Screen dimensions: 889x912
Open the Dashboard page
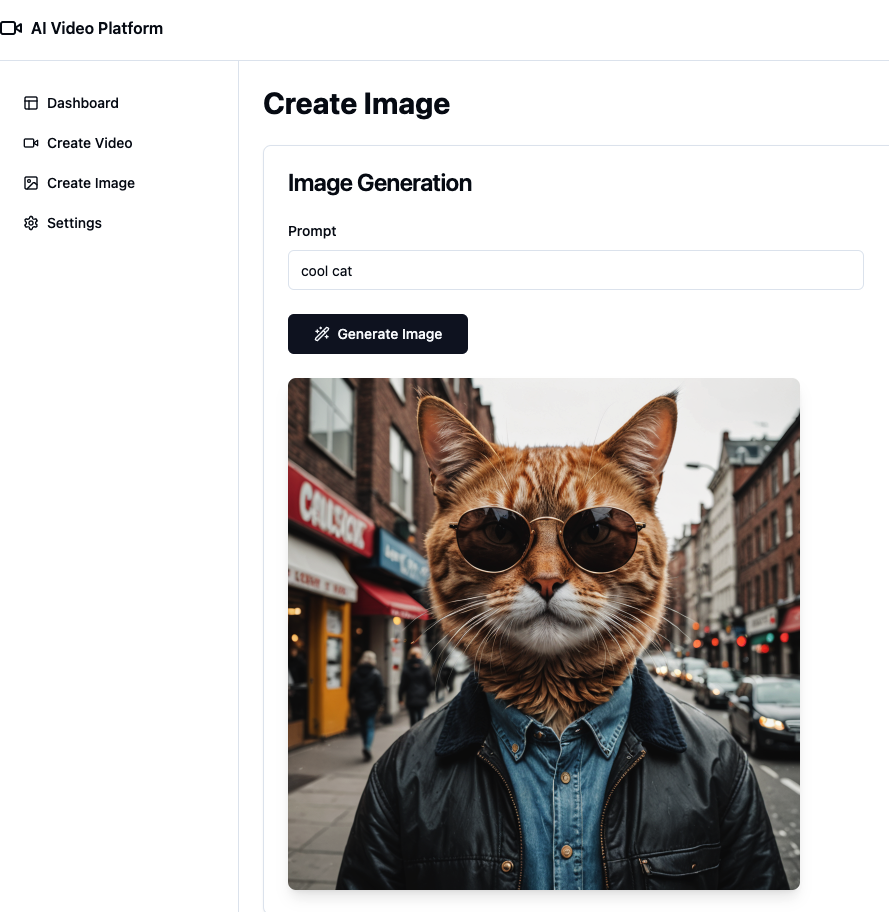(x=82, y=103)
